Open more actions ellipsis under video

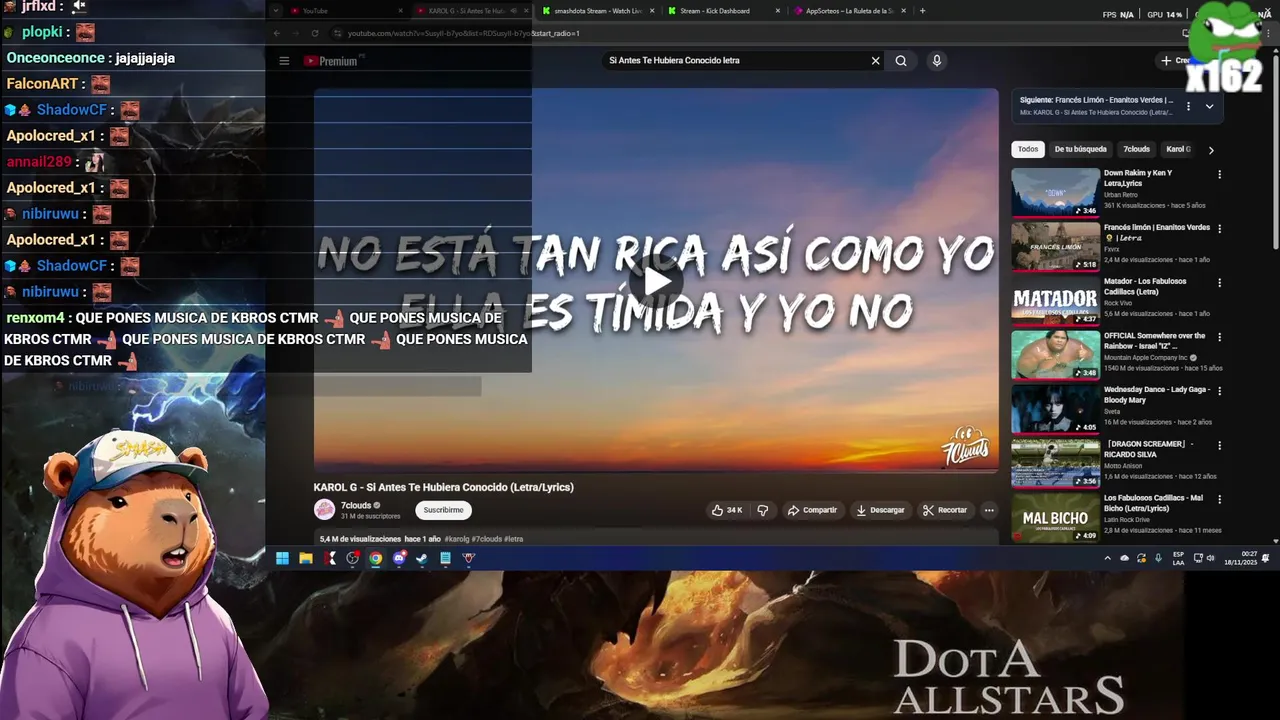pos(989,510)
